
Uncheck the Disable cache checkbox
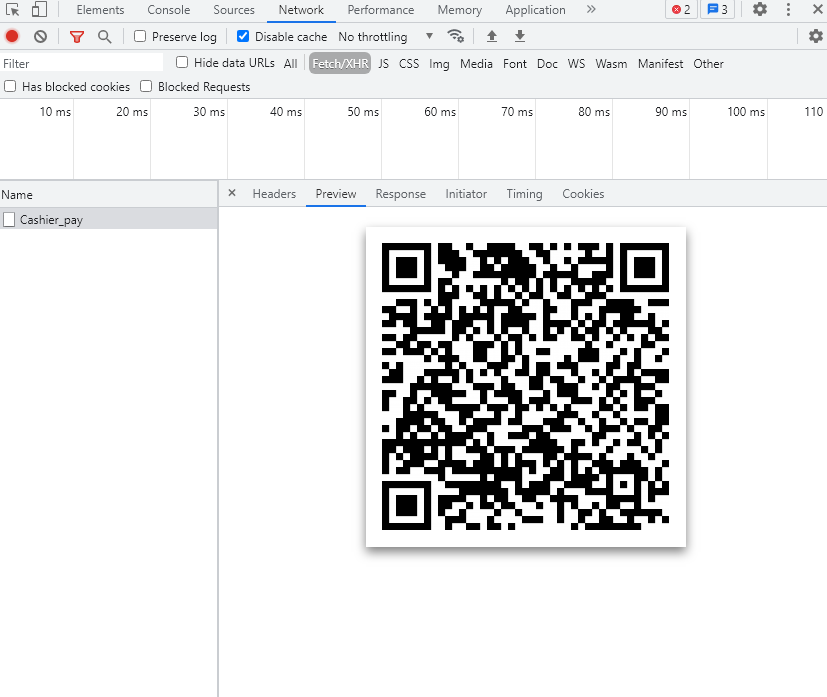point(243,36)
